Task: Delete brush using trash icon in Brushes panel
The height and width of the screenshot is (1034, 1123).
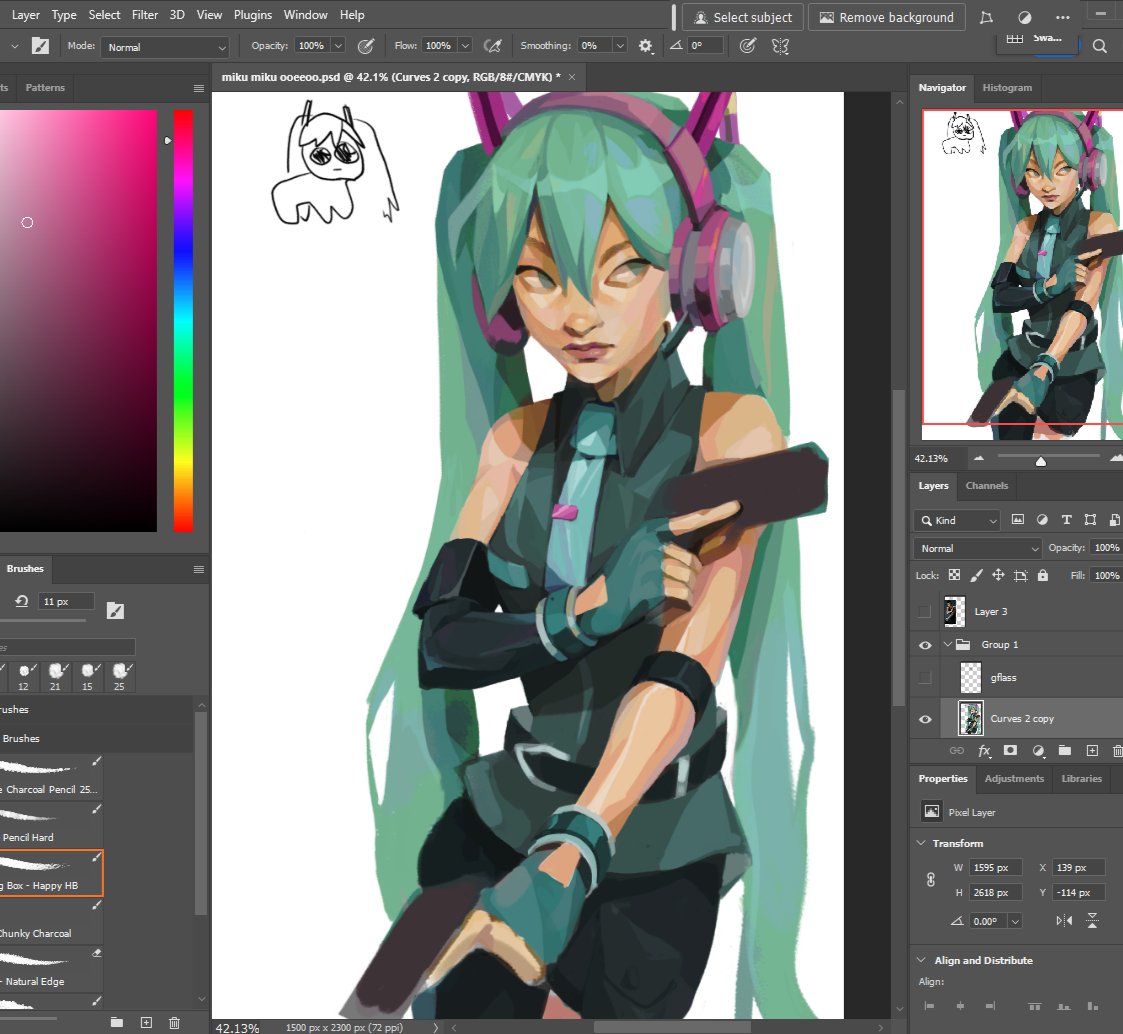Action: (x=174, y=1023)
